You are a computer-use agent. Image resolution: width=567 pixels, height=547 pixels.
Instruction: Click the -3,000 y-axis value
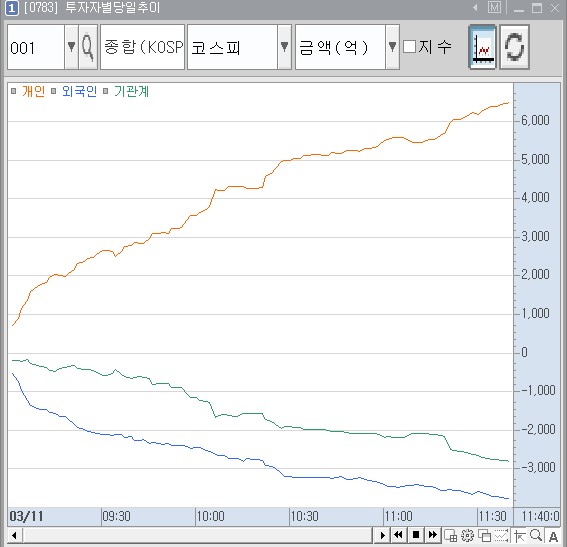click(538, 467)
